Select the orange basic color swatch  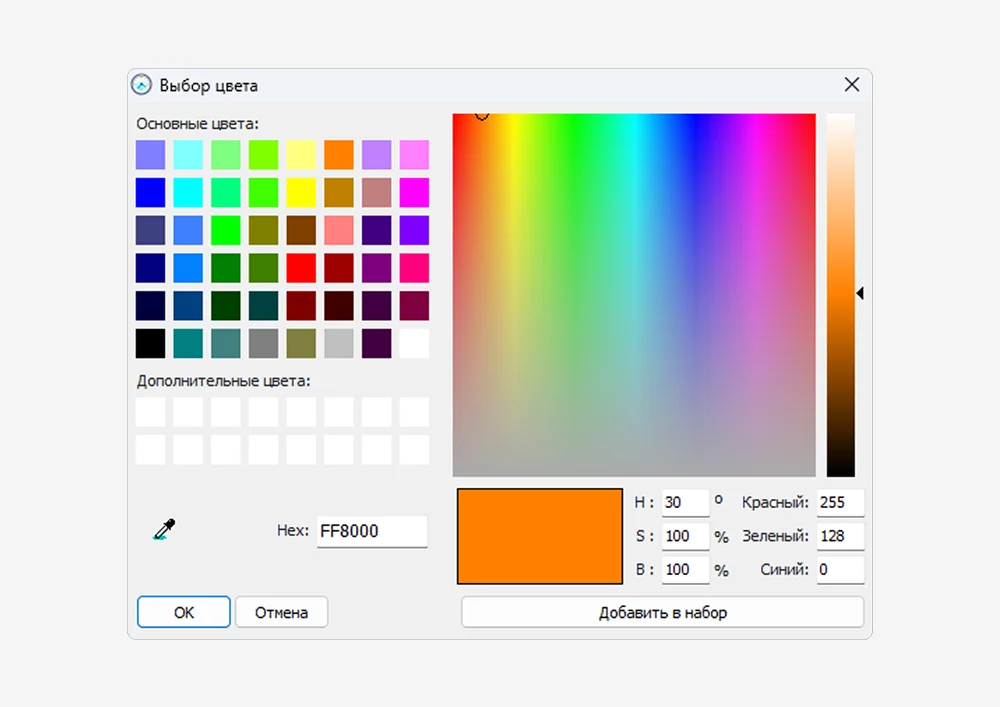338,155
